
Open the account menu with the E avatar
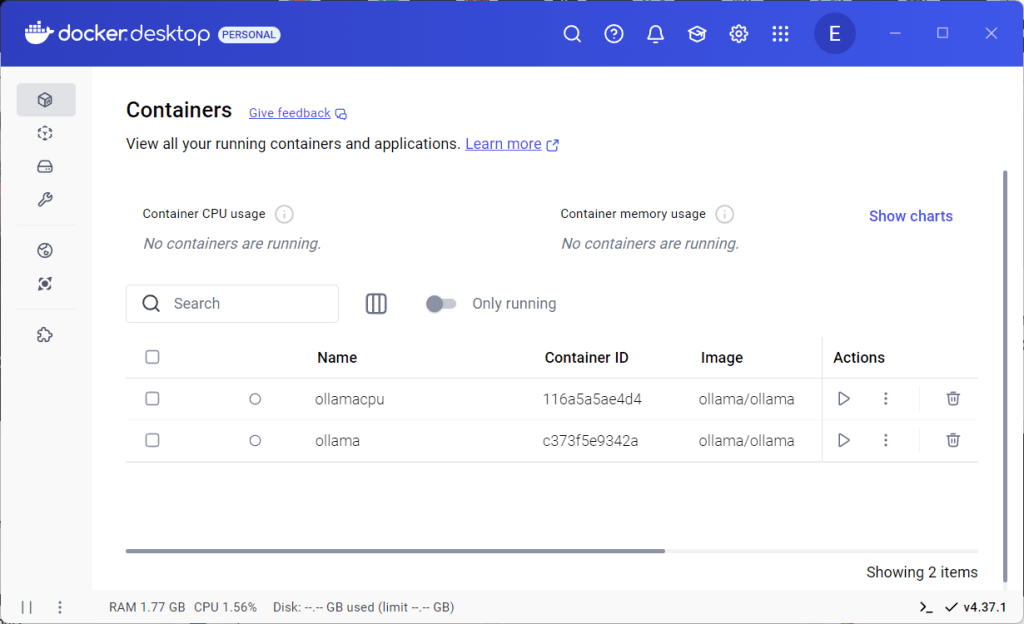pos(835,33)
